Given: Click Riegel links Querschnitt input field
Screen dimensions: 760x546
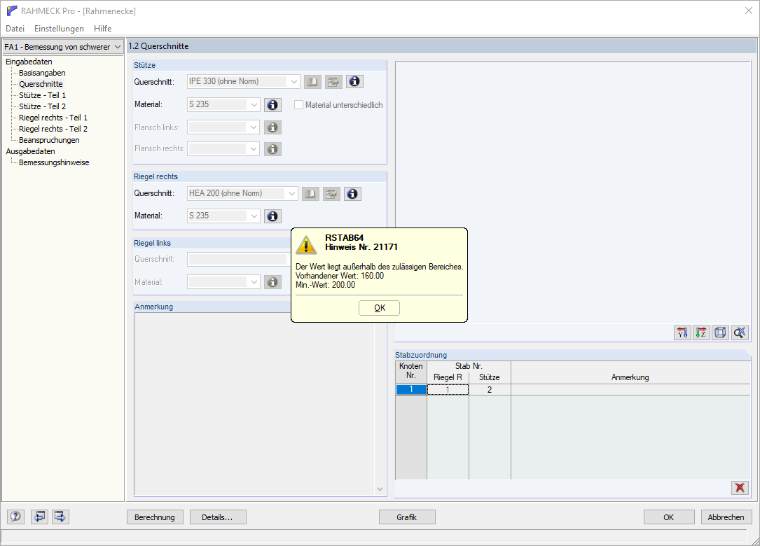Looking at the screenshot, I should pos(239,259).
